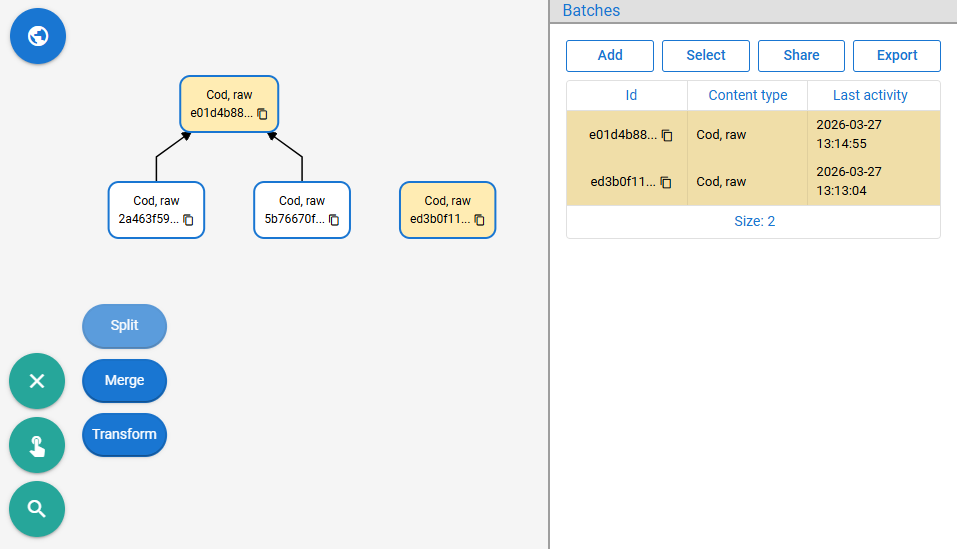The width and height of the screenshot is (957, 549).
Task: Transform the selected batches
Action: [x=125, y=434]
